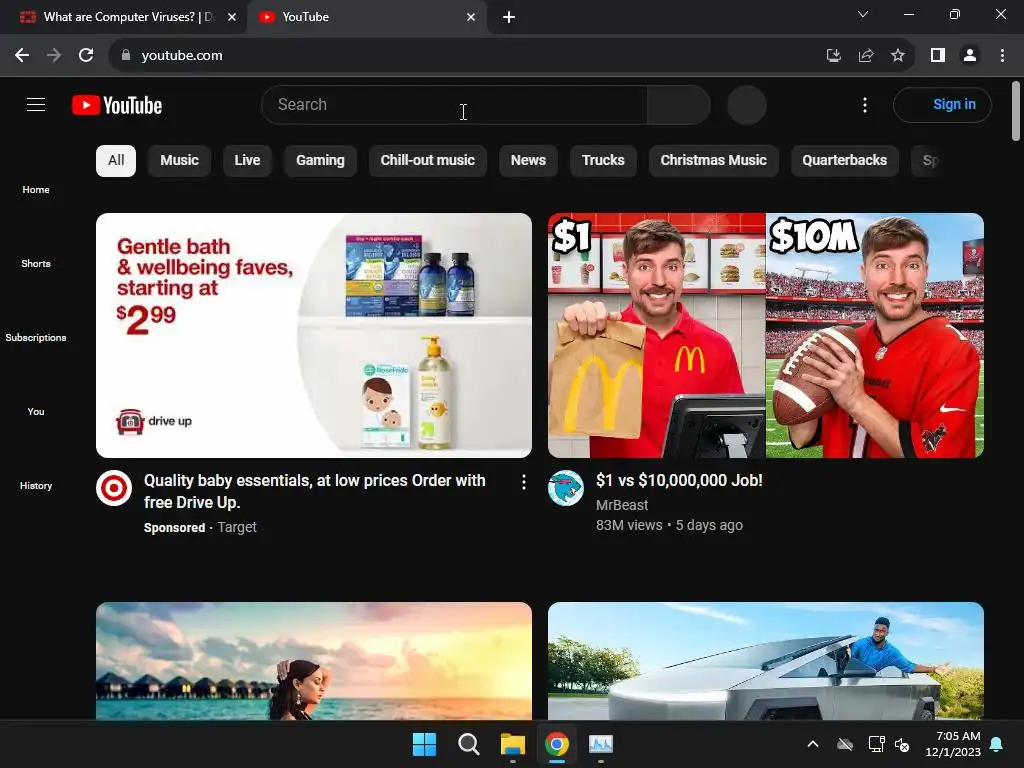Screen dimensions: 1024x768
Task: Open the Target channel avatar
Action: point(114,488)
